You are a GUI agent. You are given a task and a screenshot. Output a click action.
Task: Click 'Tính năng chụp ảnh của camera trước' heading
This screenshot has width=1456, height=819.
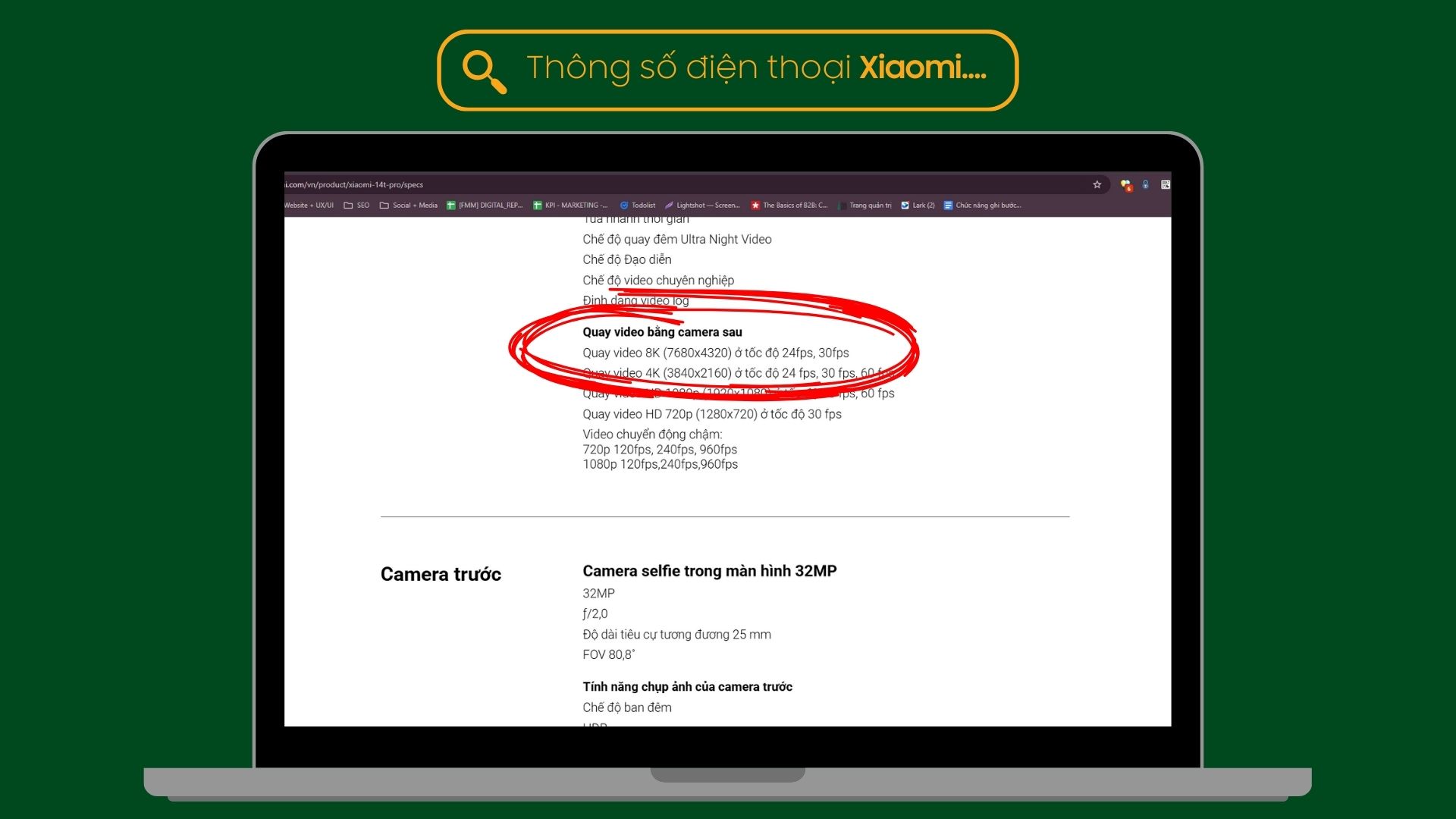coord(687,686)
